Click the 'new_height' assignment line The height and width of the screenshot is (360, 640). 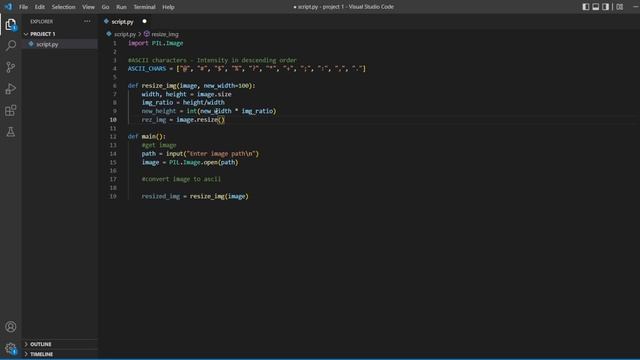pos(209,111)
